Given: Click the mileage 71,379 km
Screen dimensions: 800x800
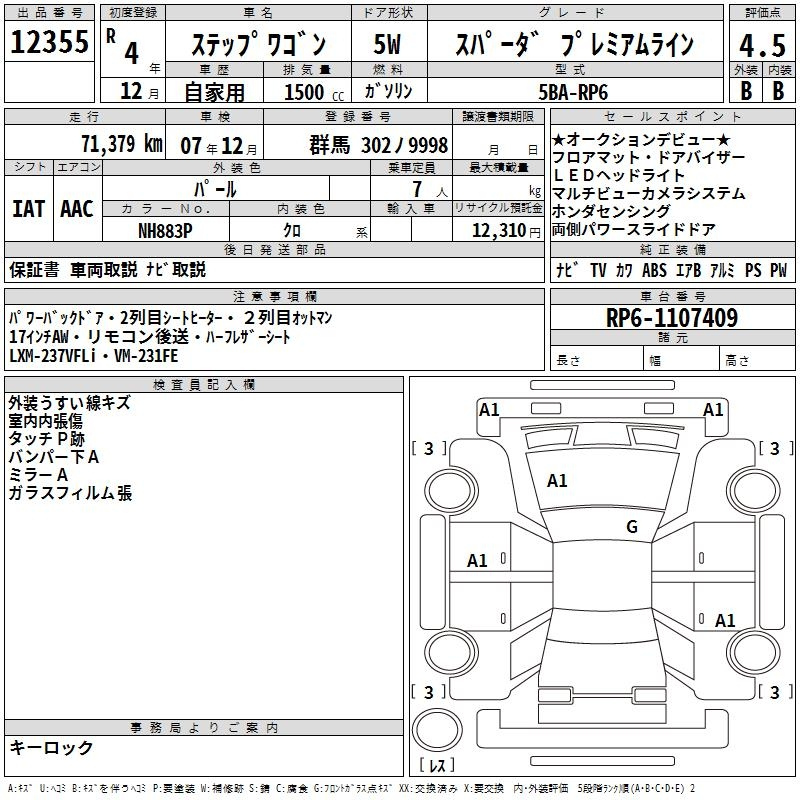Looking at the screenshot, I should point(122,144).
